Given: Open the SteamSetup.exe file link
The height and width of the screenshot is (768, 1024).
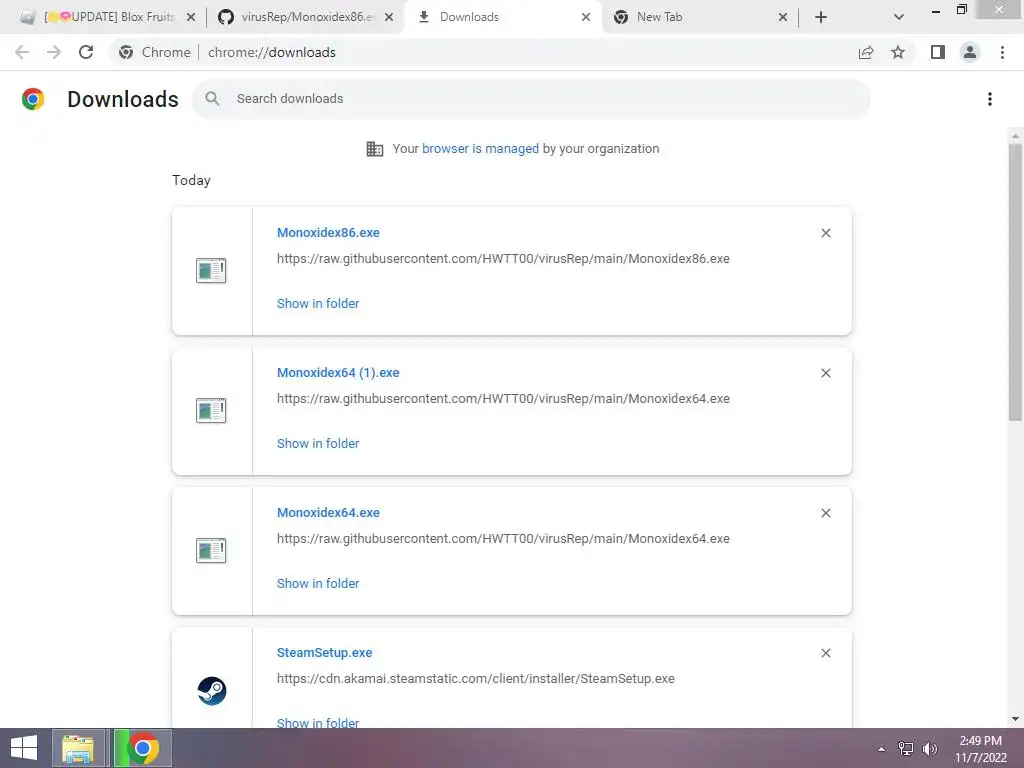Looking at the screenshot, I should point(325,652).
